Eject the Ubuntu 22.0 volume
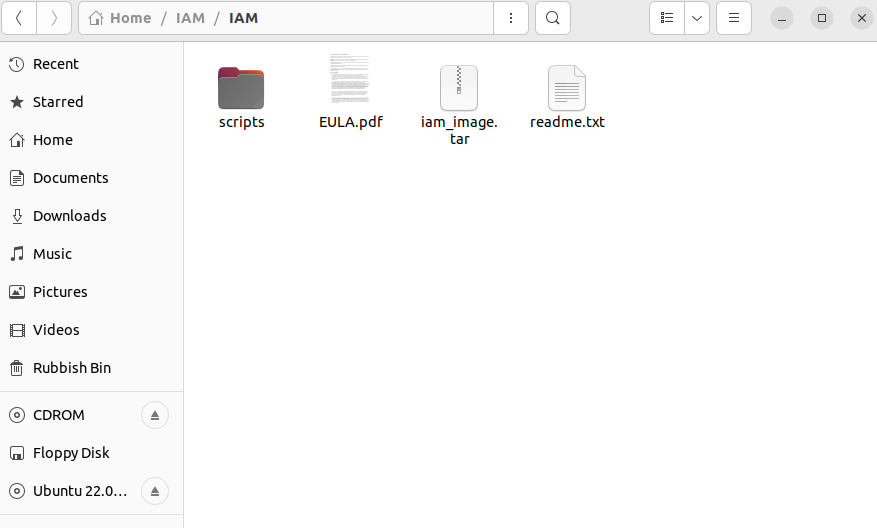The width and height of the screenshot is (877, 528). coord(154,491)
